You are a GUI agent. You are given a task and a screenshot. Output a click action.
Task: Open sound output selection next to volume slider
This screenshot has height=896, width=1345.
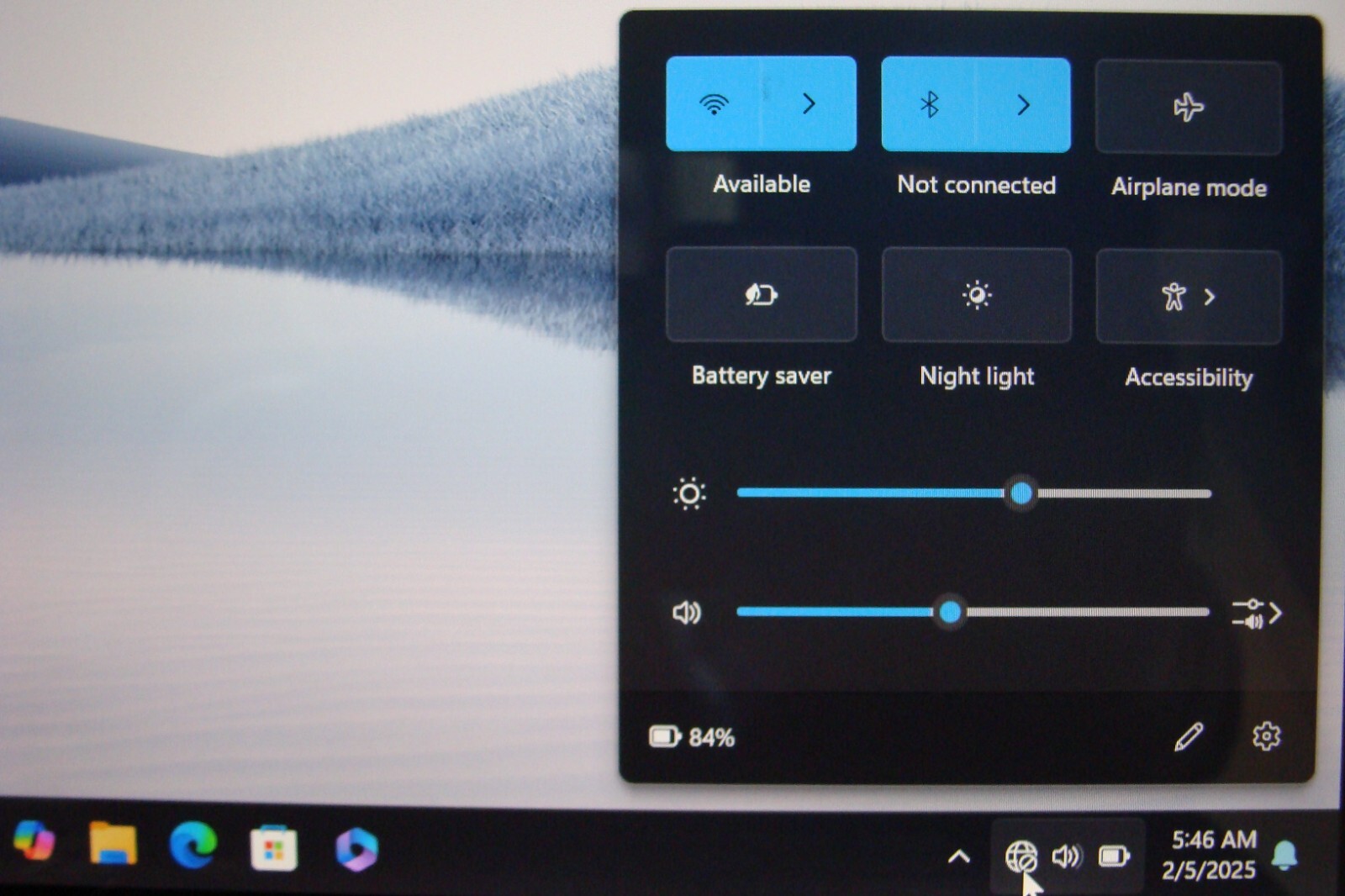point(1257,614)
